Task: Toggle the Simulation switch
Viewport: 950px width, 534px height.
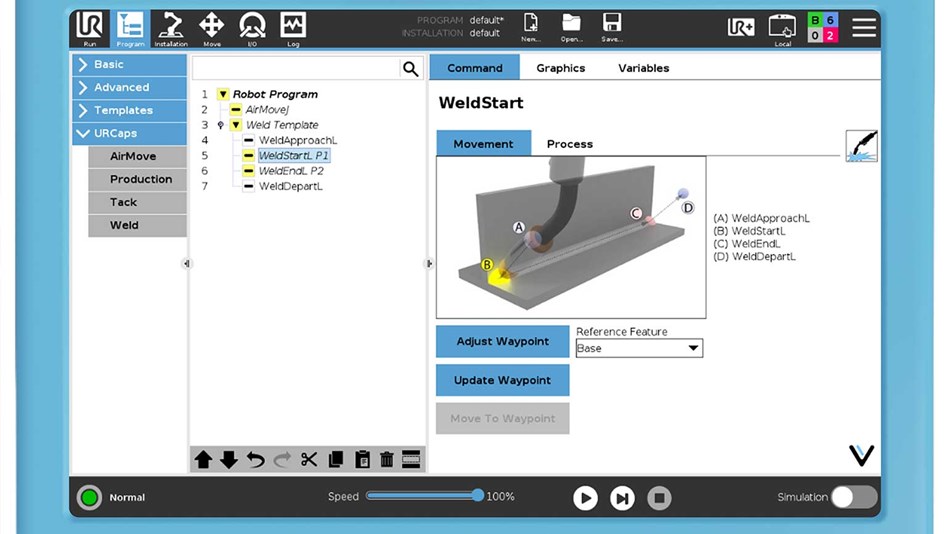Action: click(x=853, y=497)
